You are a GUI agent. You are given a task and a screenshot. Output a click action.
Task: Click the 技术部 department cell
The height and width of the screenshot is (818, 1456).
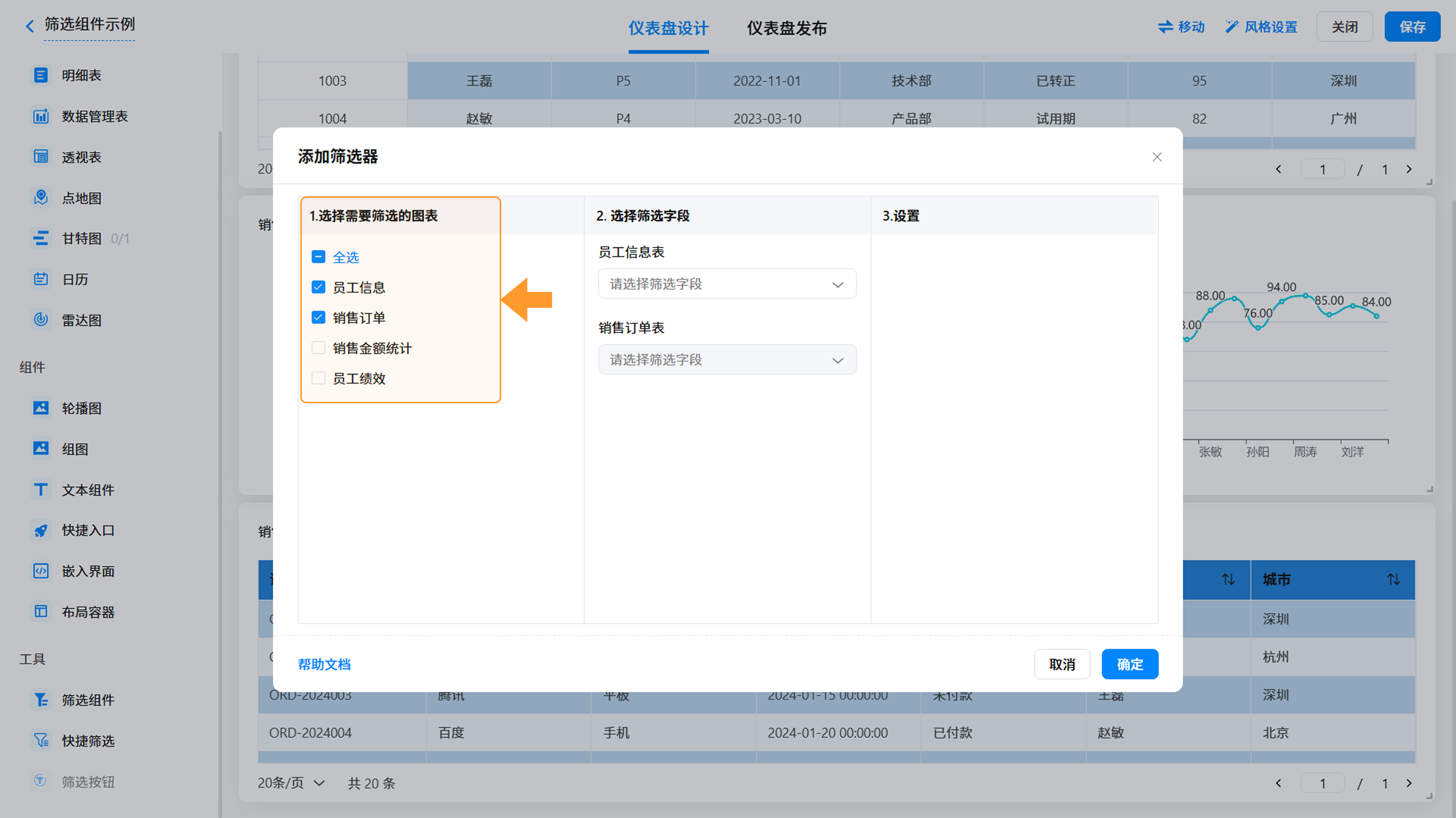tap(911, 81)
